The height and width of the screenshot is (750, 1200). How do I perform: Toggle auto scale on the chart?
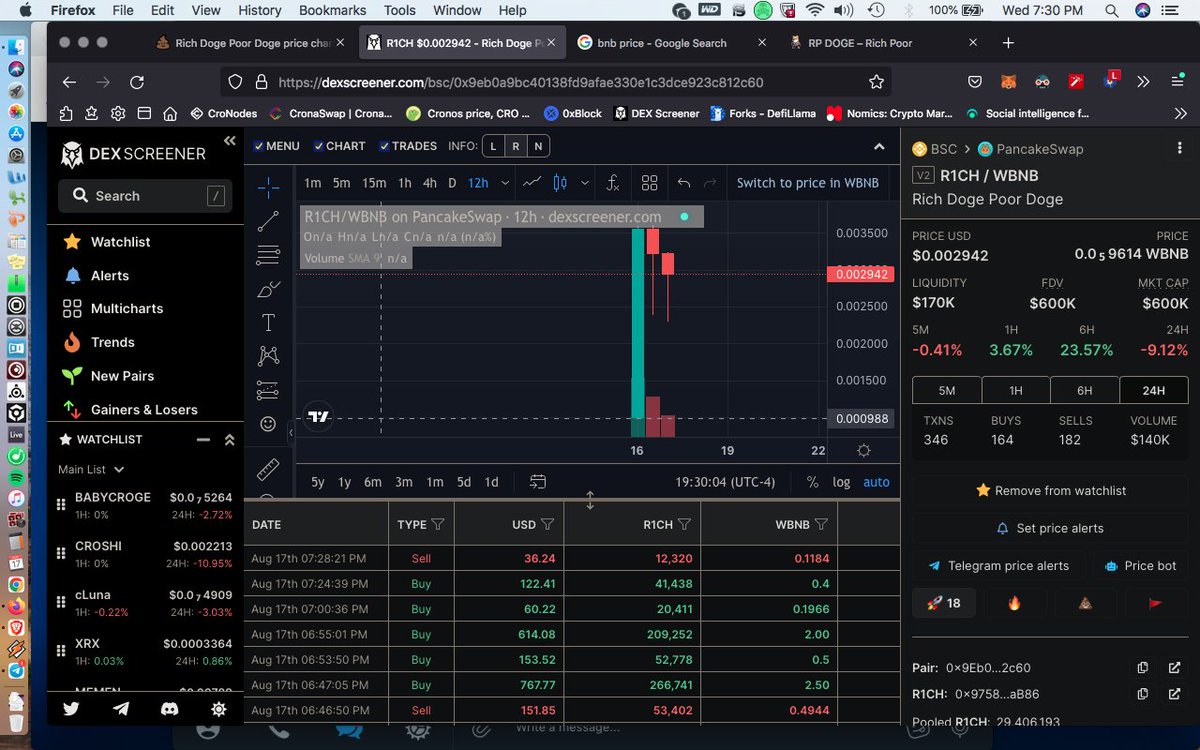tap(877, 482)
